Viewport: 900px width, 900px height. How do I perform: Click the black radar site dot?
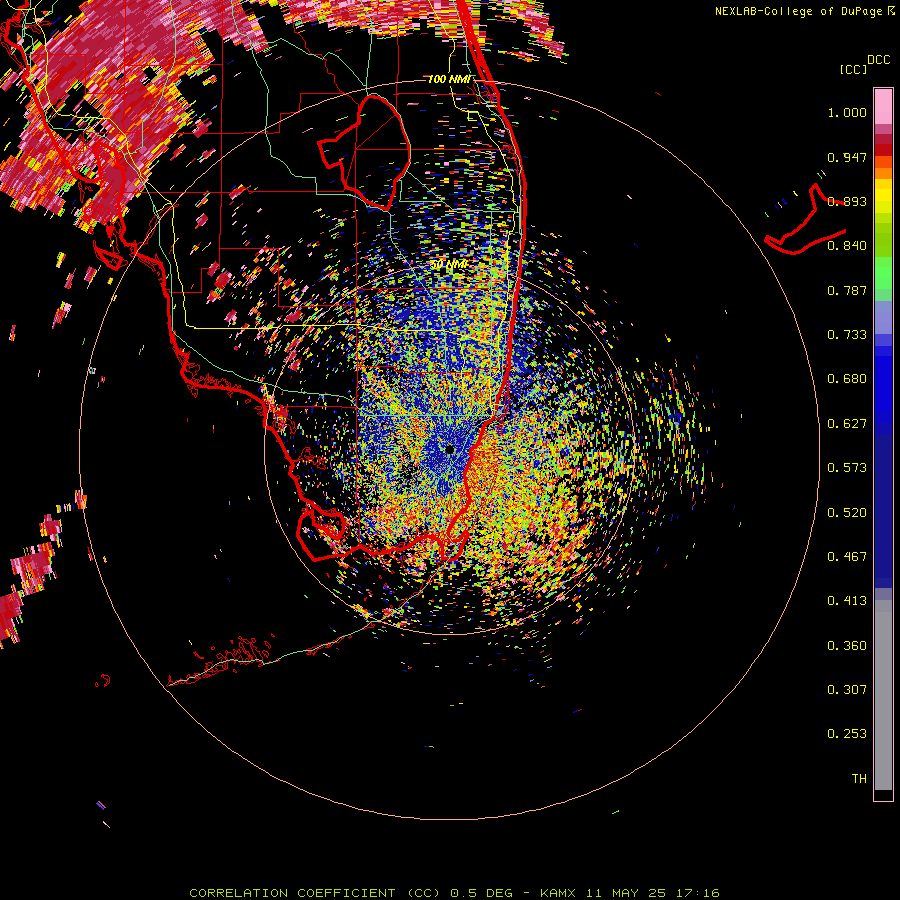450,449
